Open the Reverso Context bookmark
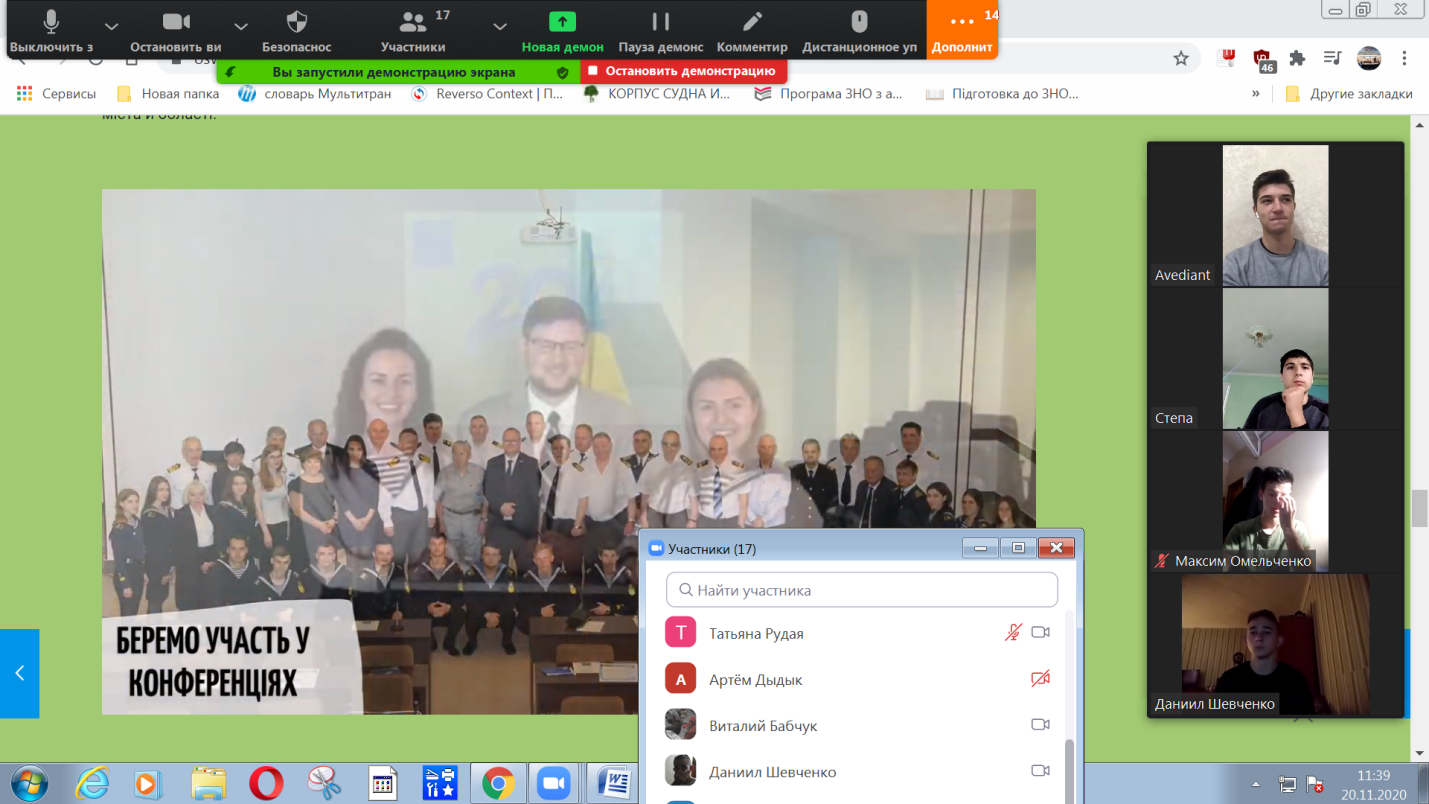The image size is (1429, 804). point(487,94)
